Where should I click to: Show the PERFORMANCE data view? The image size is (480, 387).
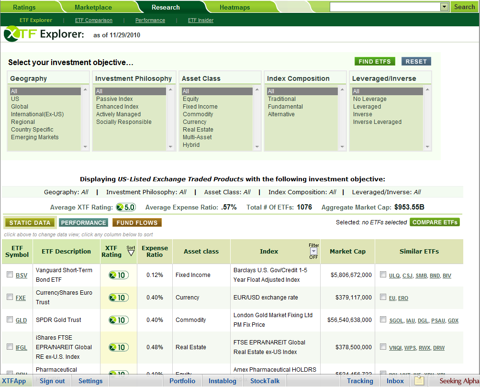83,223
